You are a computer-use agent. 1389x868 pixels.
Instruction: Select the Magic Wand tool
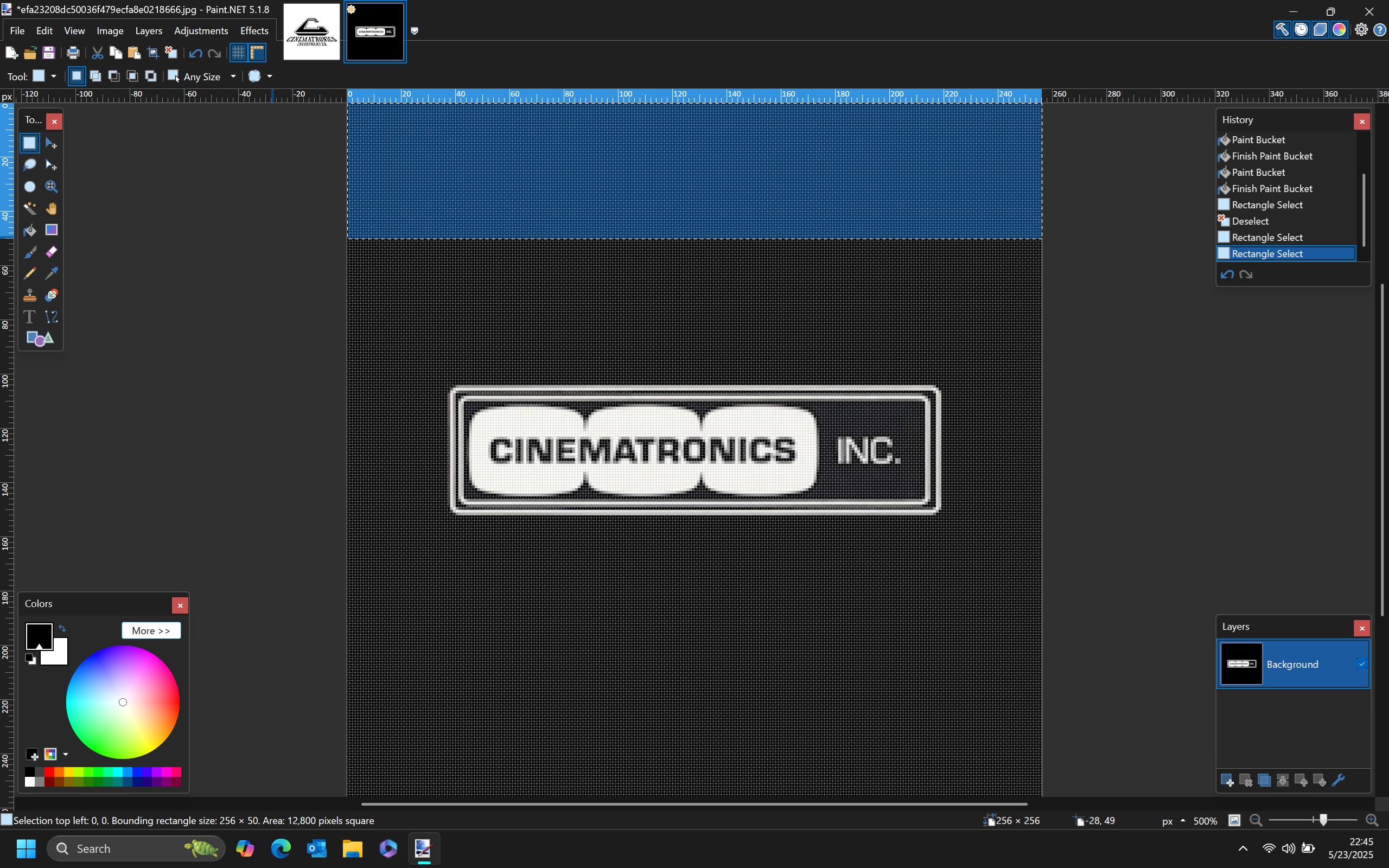pyautogui.click(x=29, y=208)
